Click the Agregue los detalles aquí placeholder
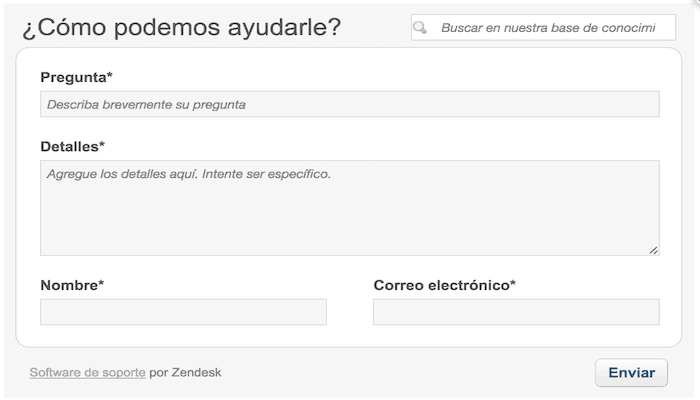This screenshot has width=700, height=400. pos(189,174)
